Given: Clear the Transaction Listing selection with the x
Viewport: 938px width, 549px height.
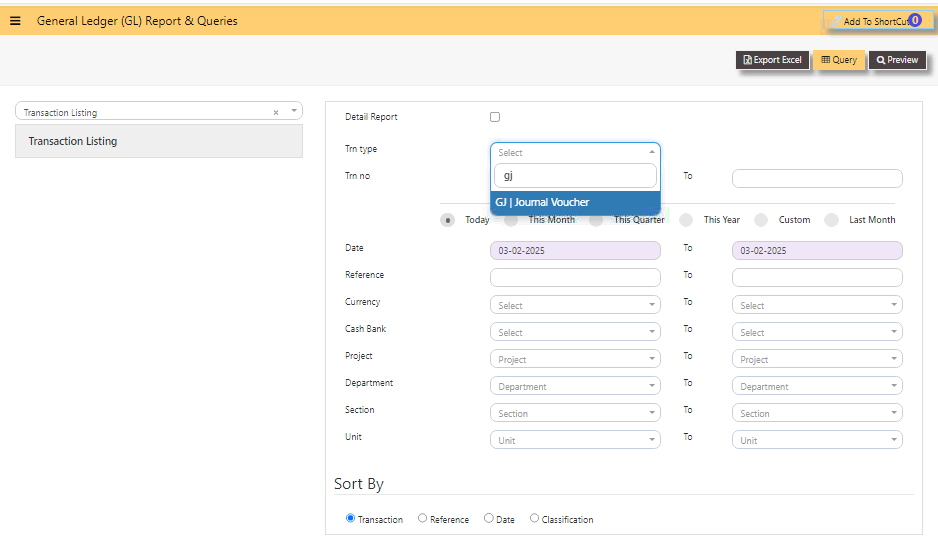Looking at the screenshot, I should click(x=276, y=112).
